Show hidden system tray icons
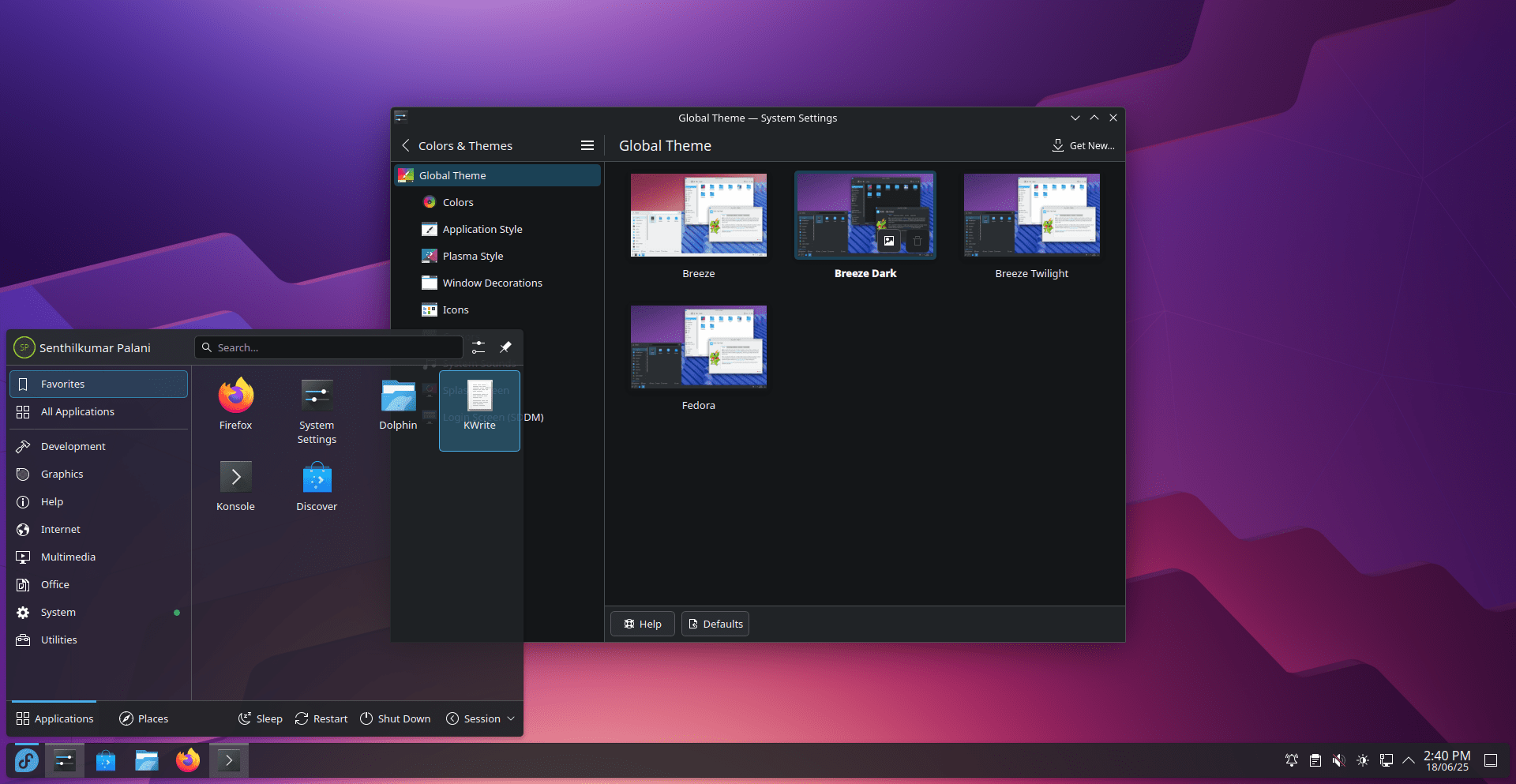The width and height of the screenshot is (1516, 784). point(1409,760)
